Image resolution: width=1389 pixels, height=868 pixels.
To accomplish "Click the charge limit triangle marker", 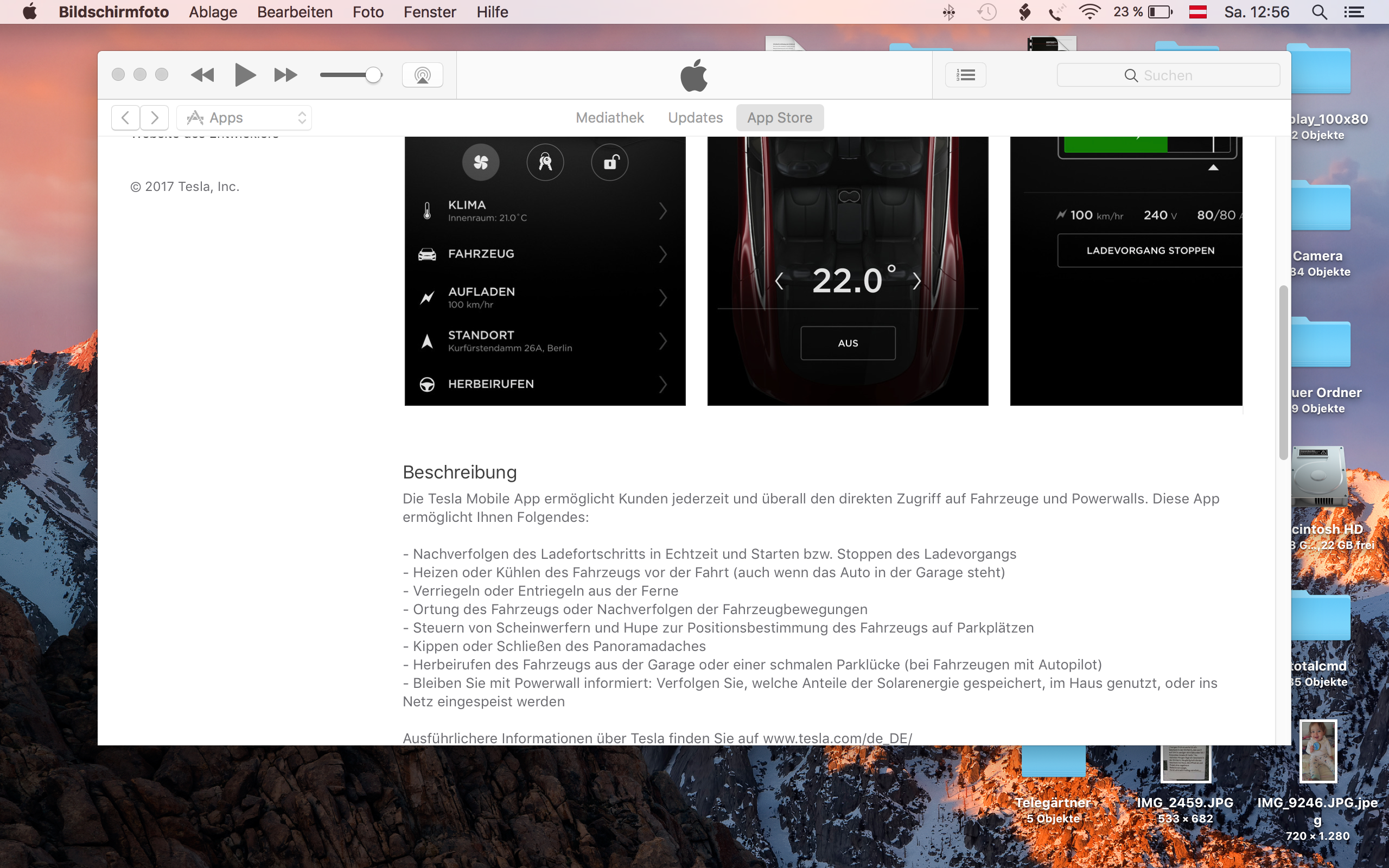I will [1213, 168].
